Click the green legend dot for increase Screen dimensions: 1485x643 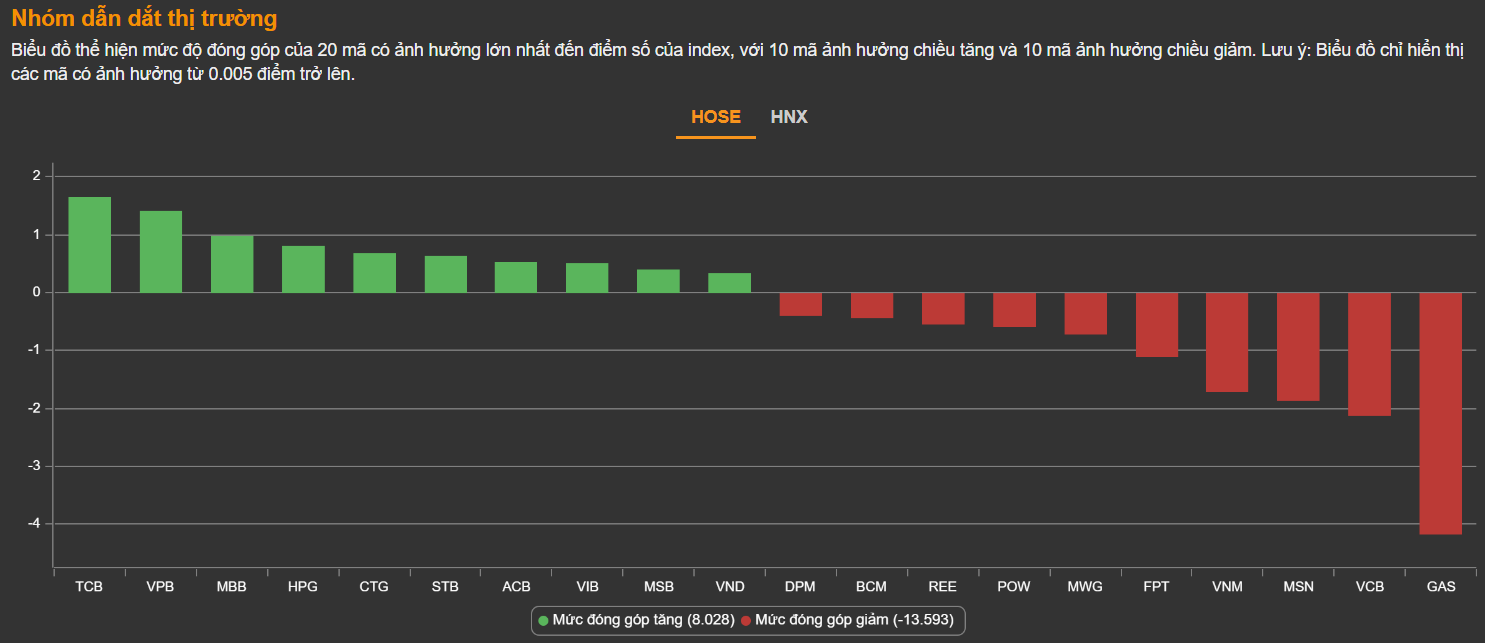[544, 621]
